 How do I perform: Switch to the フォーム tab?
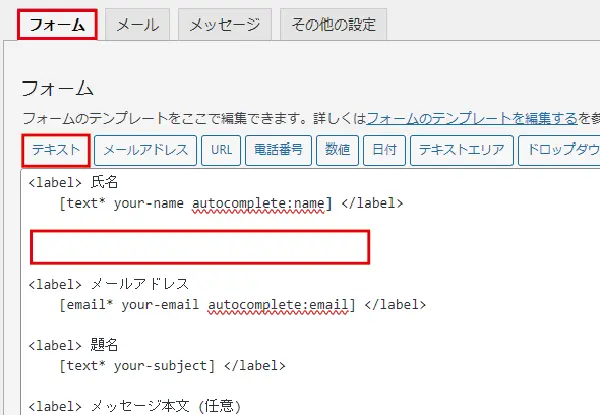[x=57, y=24]
